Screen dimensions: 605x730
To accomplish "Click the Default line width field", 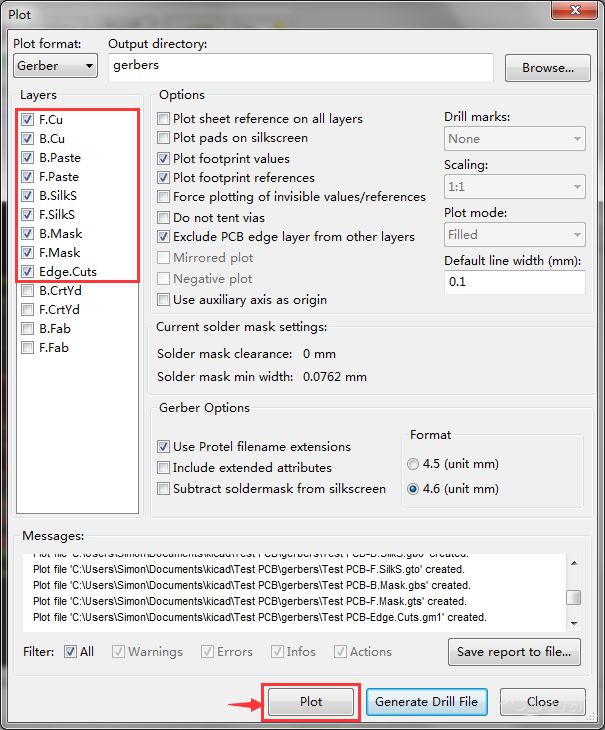I will pos(514,283).
